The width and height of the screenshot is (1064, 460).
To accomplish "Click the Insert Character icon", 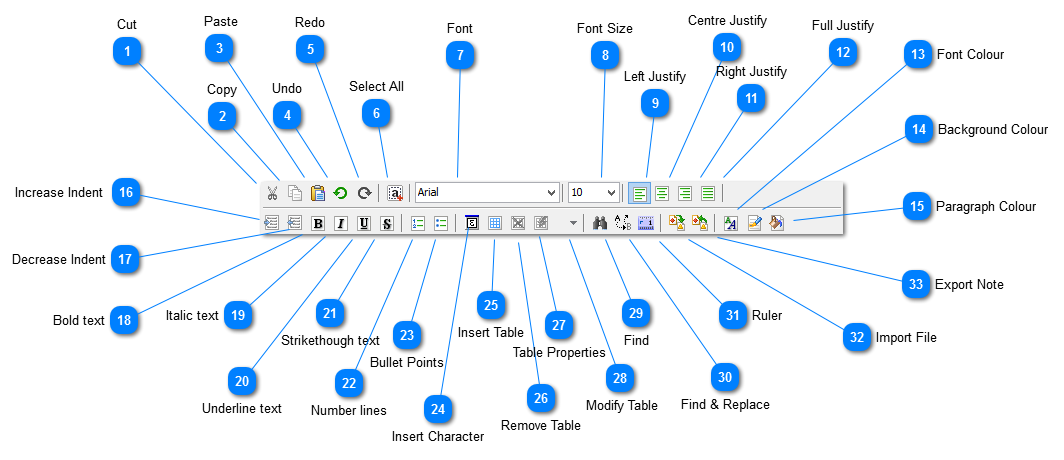I will click(x=472, y=223).
